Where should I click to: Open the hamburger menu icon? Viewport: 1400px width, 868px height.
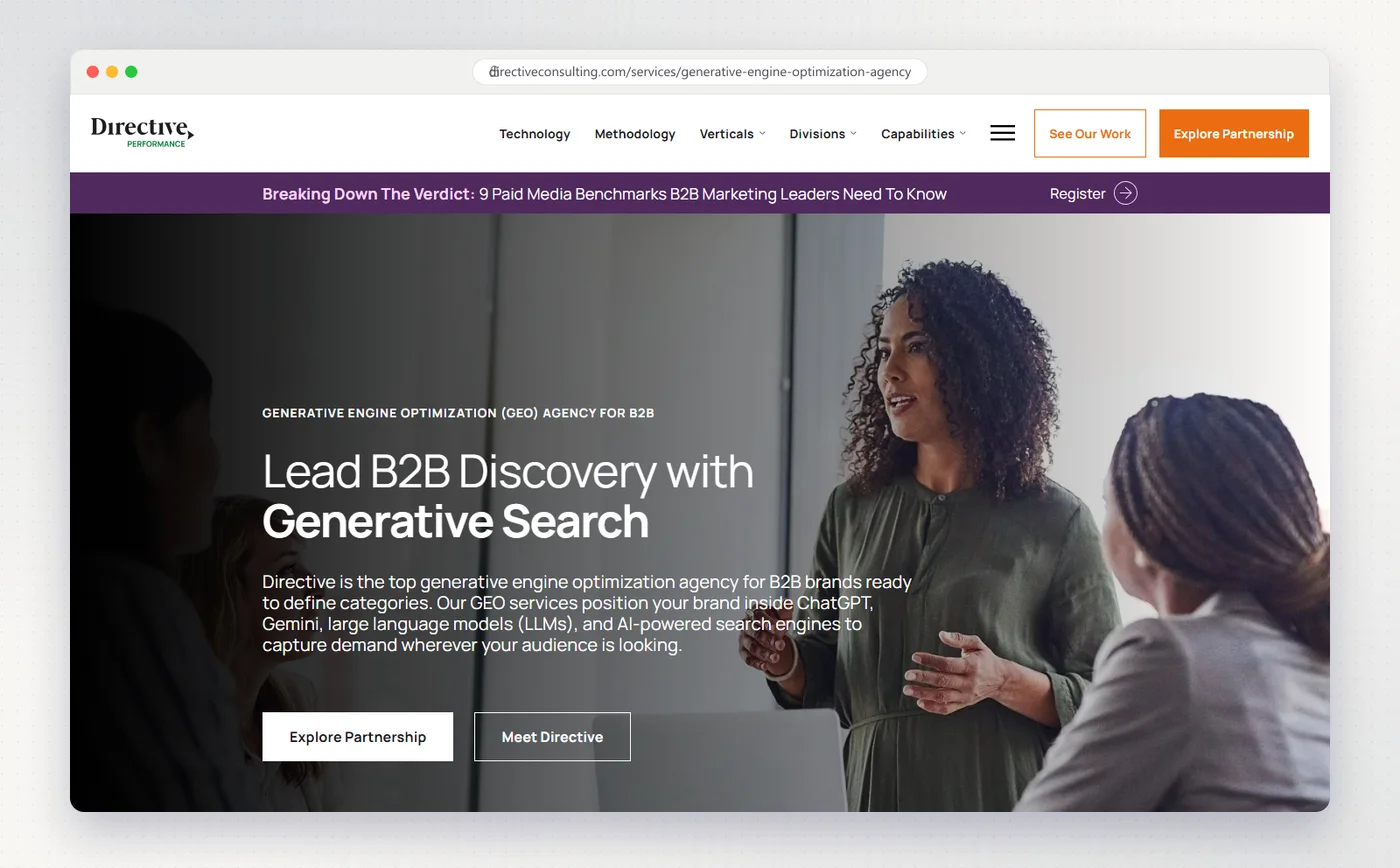(1002, 133)
